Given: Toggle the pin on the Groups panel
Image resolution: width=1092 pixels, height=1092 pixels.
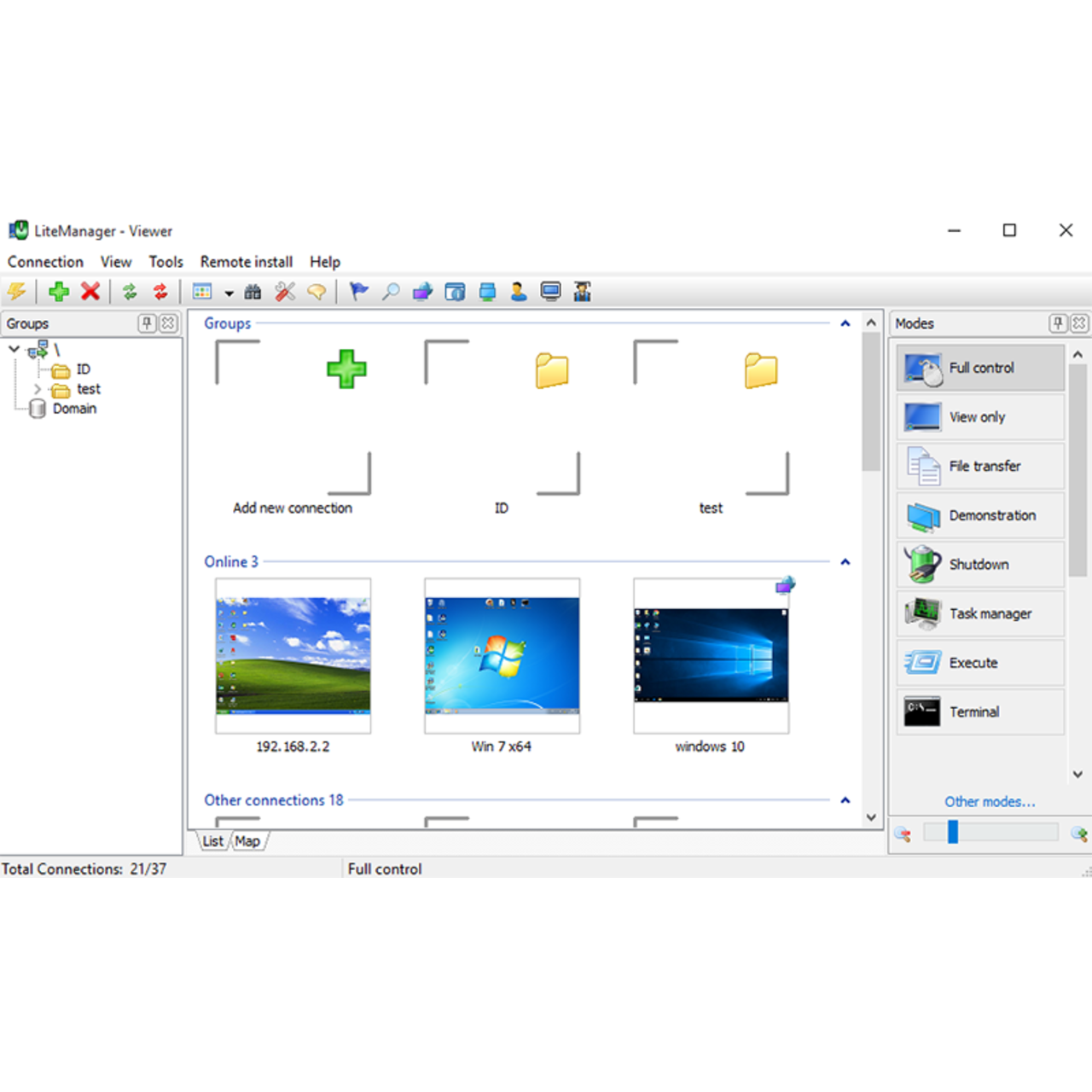Looking at the screenshot, I should (148, 323).
